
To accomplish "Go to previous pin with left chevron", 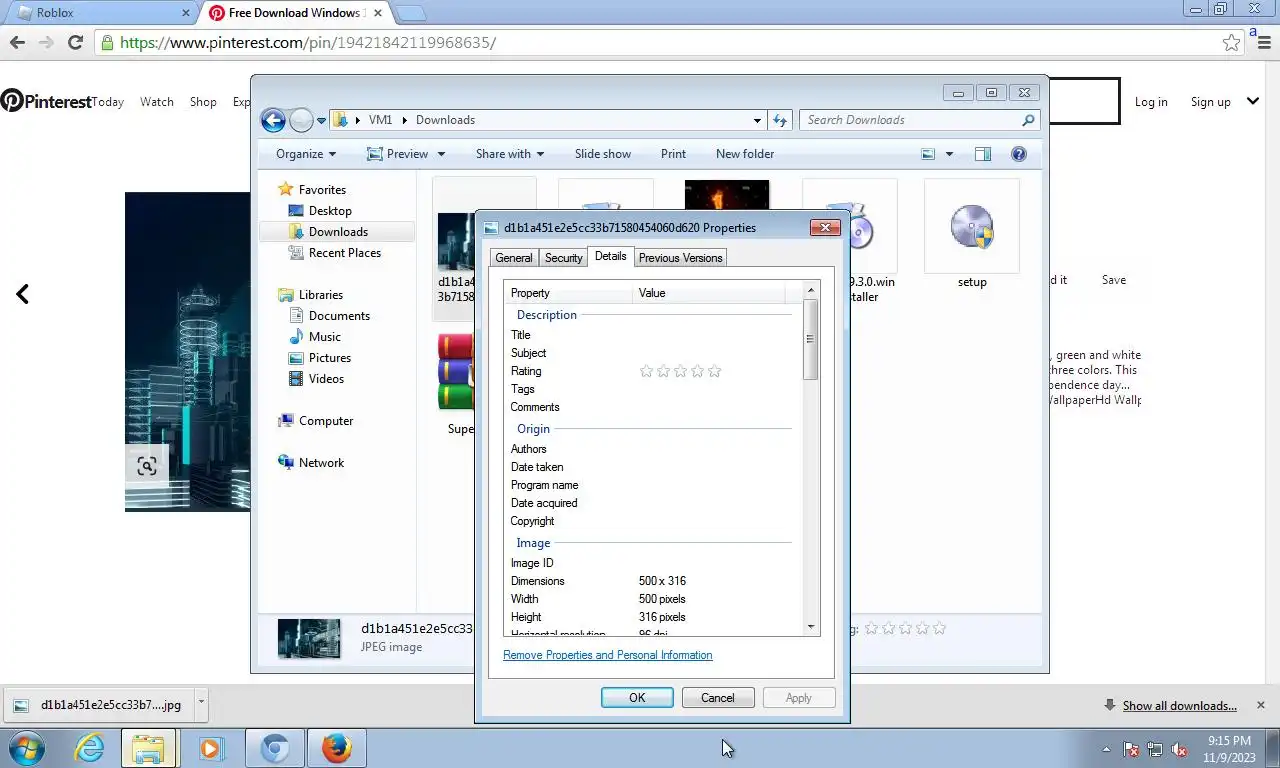I will coord(22,294).
